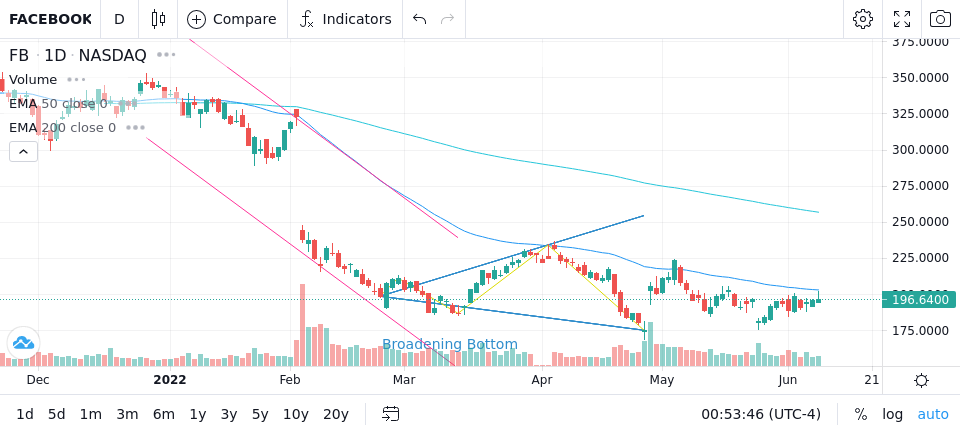Image resolution: width=960 pixels, height=433 pixels.
Task: Click the Apr date axis label
Action: (x=542, y=380)
